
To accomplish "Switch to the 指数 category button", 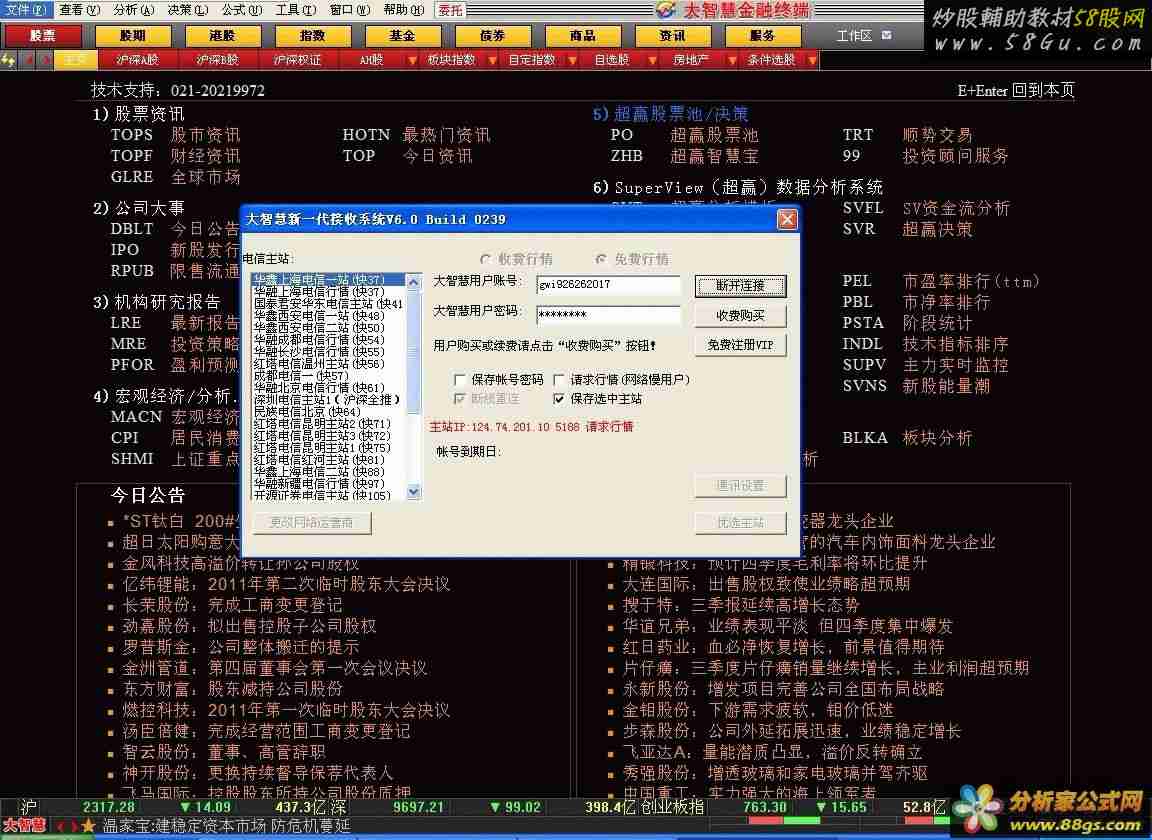I will [312, 35].
